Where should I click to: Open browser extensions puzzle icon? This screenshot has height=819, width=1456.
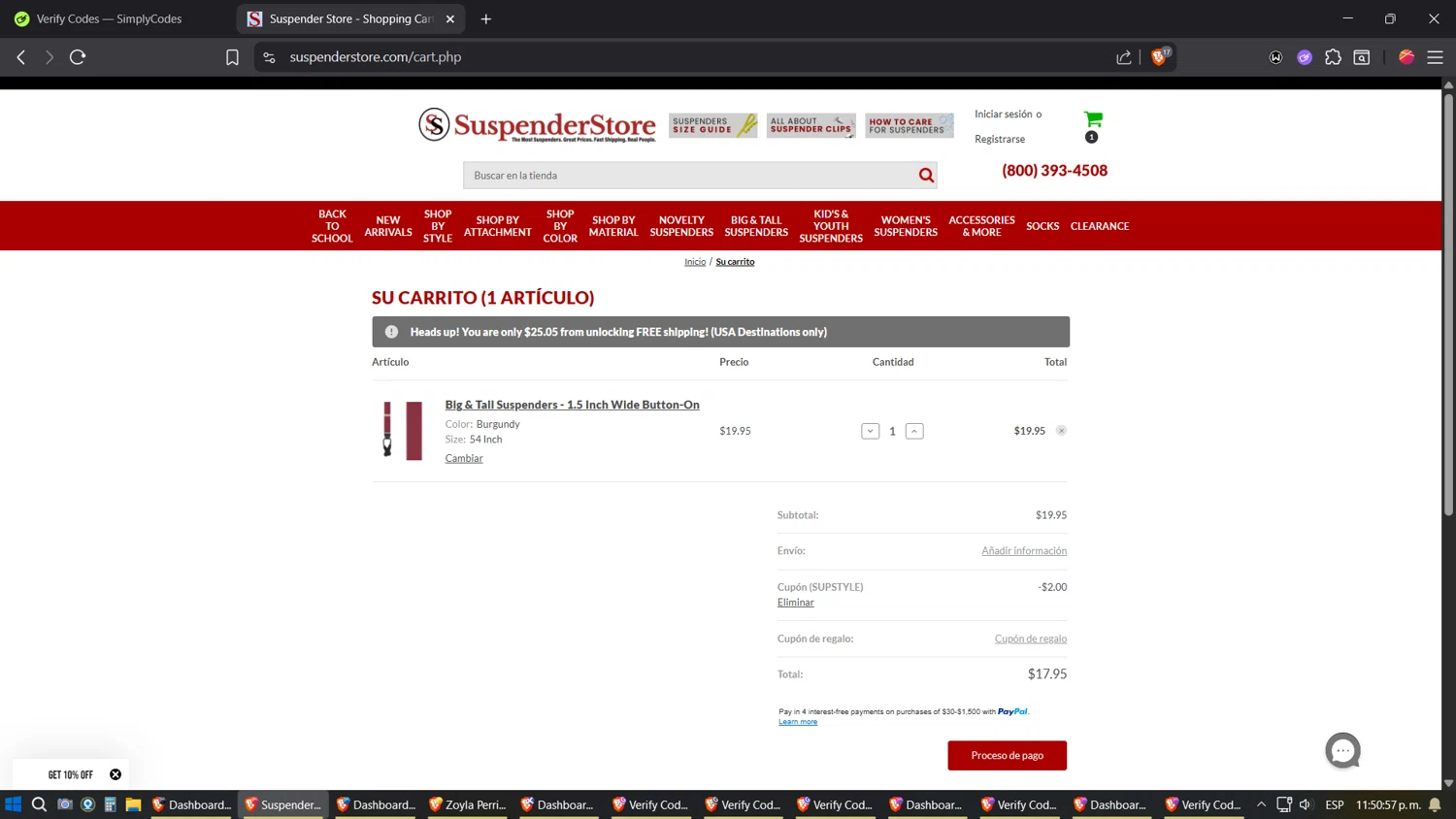1333,57
